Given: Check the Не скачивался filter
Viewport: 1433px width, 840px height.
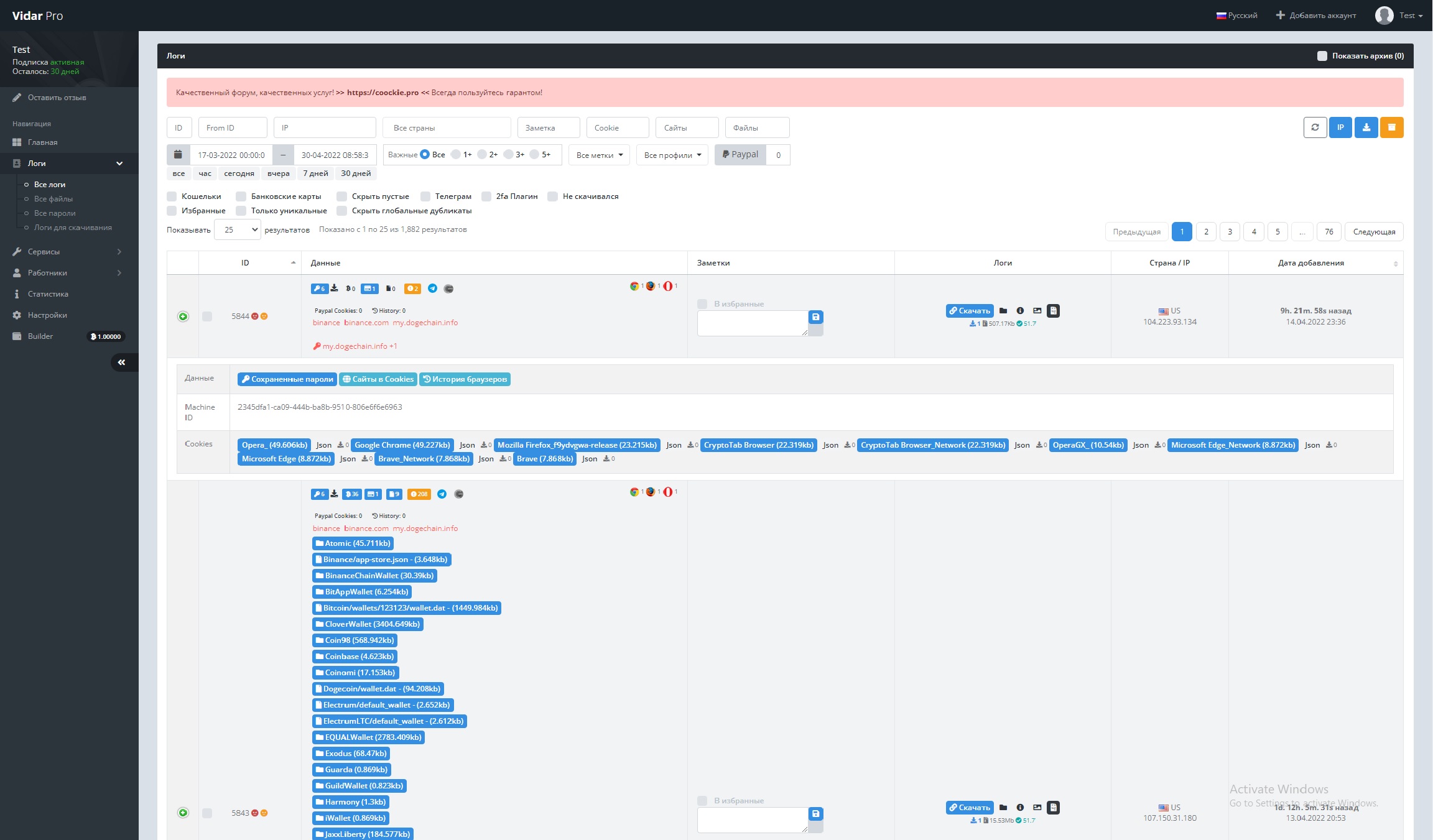Looking at the screenshot, I should 553,196.
